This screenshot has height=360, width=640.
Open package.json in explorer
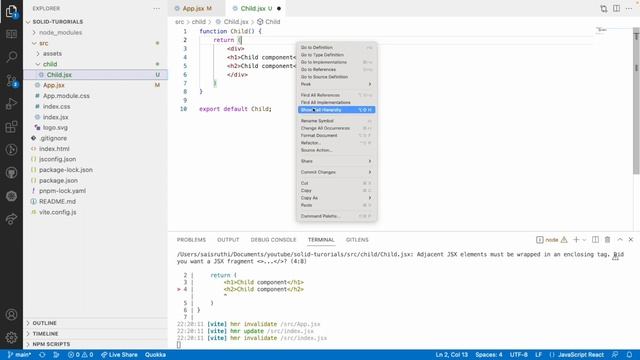tap(58, 180)
